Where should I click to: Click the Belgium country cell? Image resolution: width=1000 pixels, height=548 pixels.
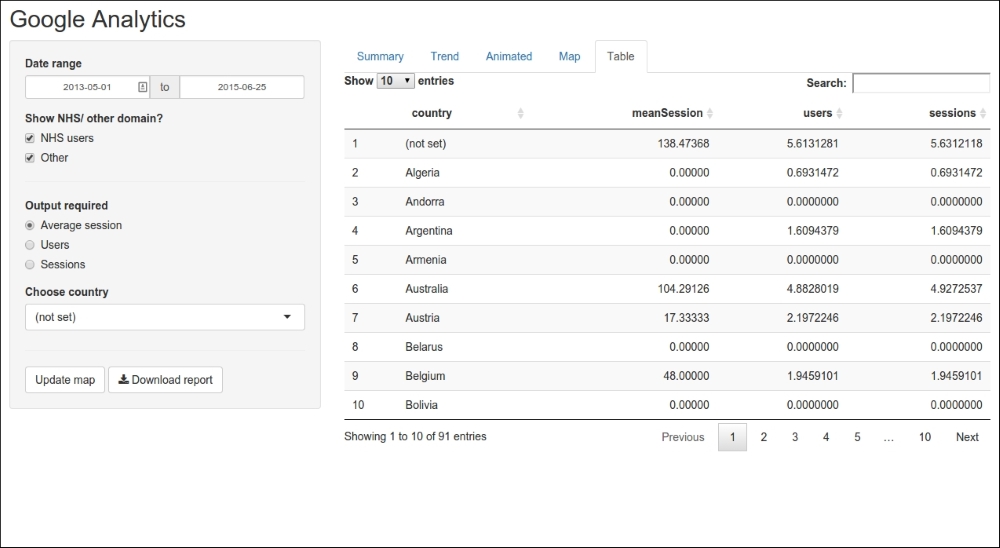coord(425,376)
